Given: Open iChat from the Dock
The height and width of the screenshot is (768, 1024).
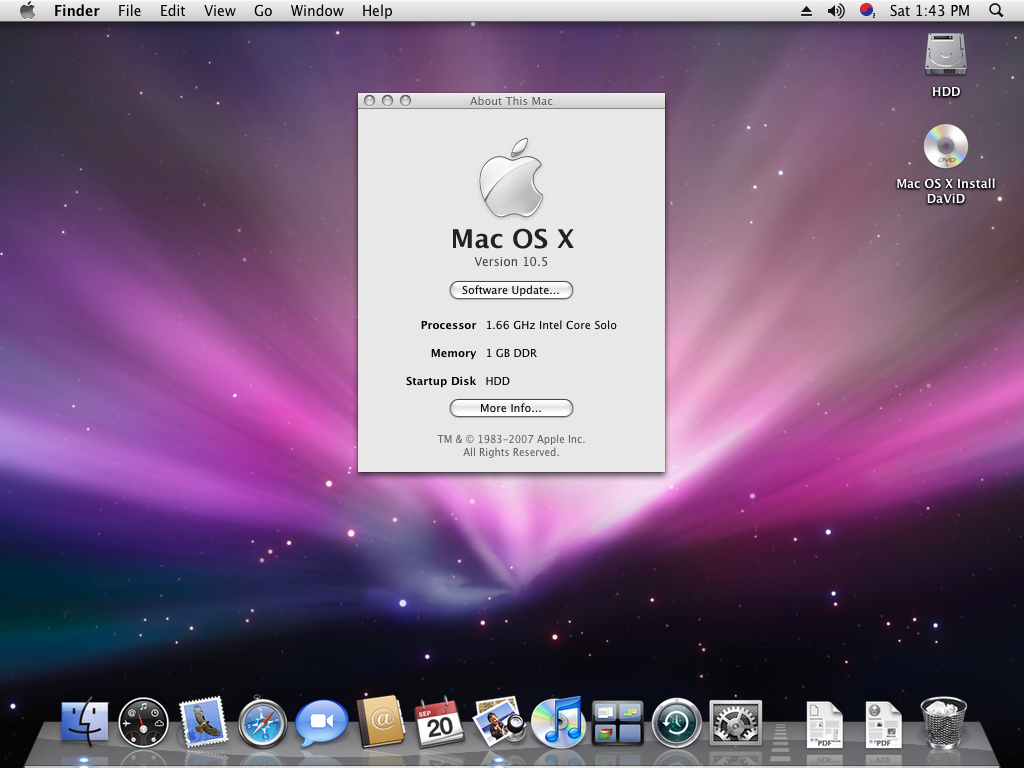Looking at the screenshot, I should click(322, 722).
